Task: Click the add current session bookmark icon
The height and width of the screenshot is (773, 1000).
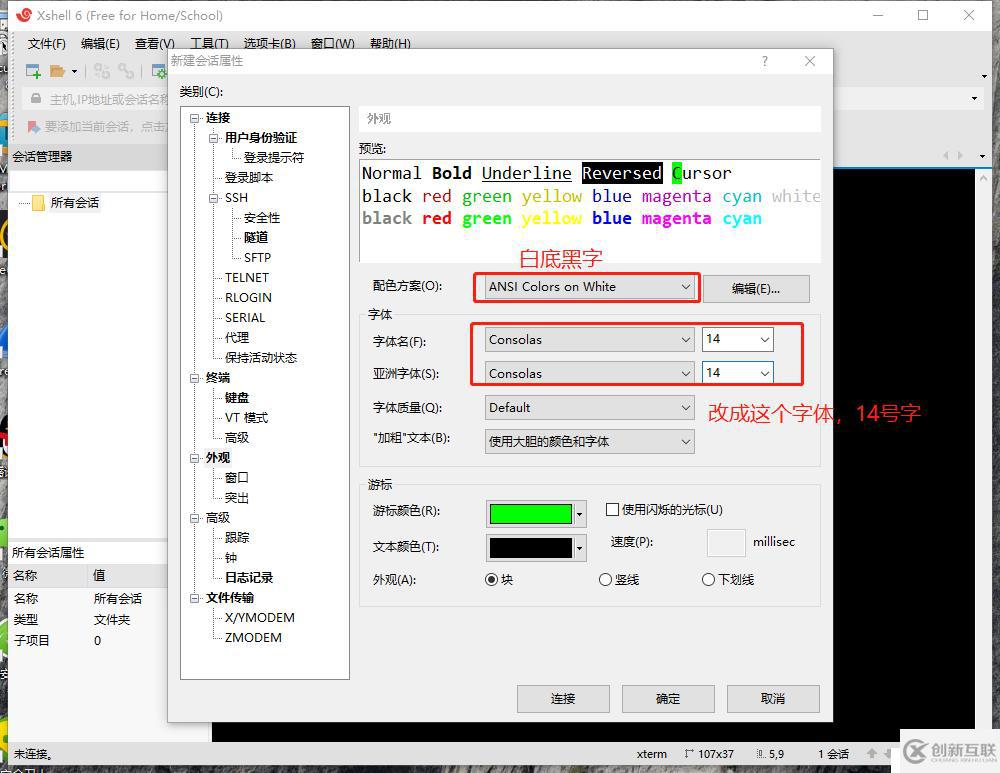Action: (33, 127)
